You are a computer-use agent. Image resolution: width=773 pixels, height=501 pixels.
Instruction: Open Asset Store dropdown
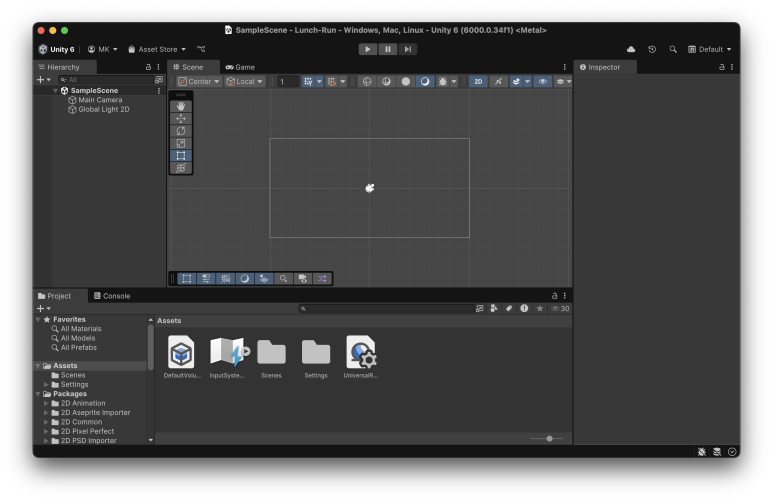157,49
